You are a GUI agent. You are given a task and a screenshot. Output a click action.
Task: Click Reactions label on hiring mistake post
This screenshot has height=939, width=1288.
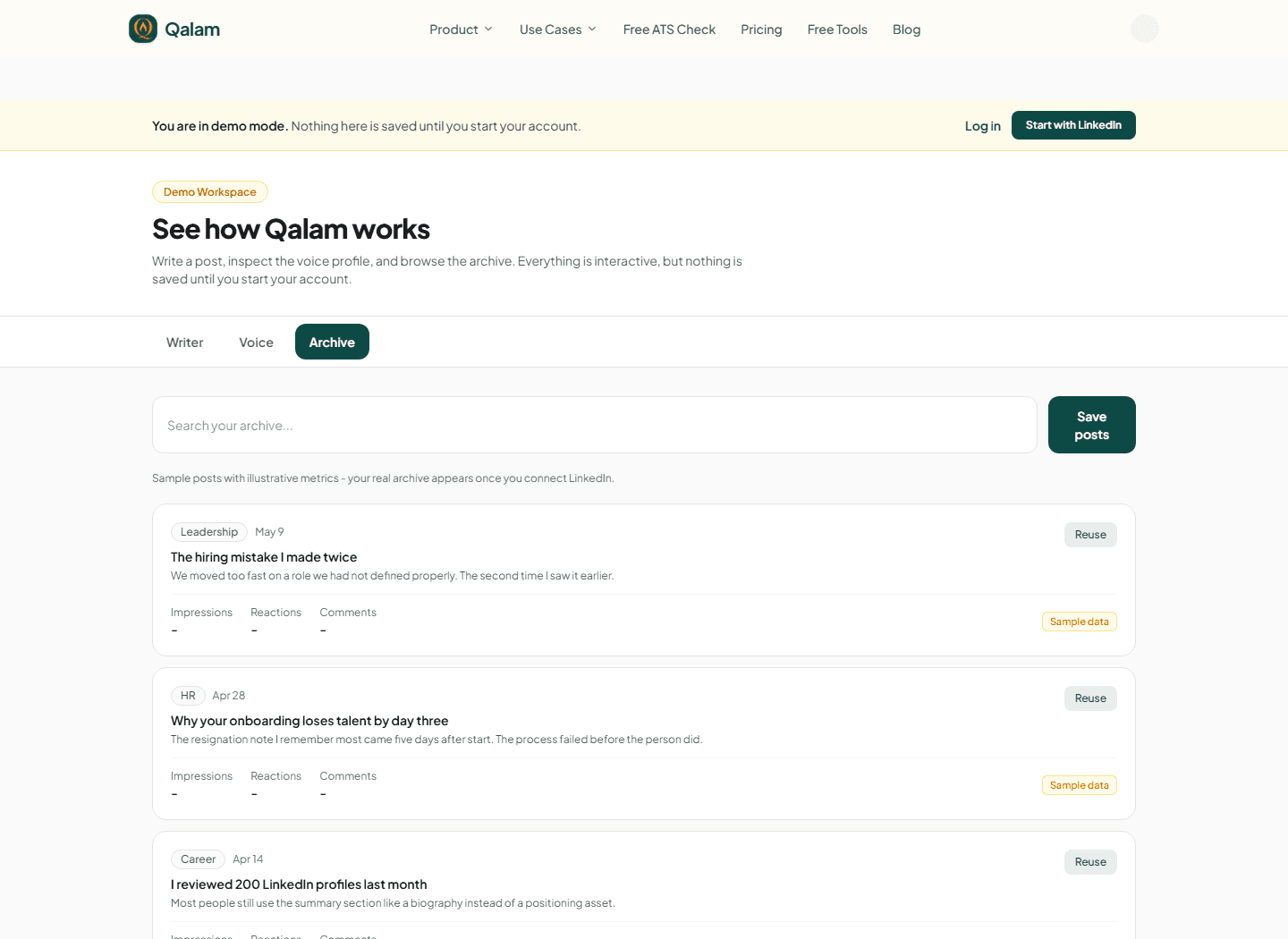[x=275, y=613]
